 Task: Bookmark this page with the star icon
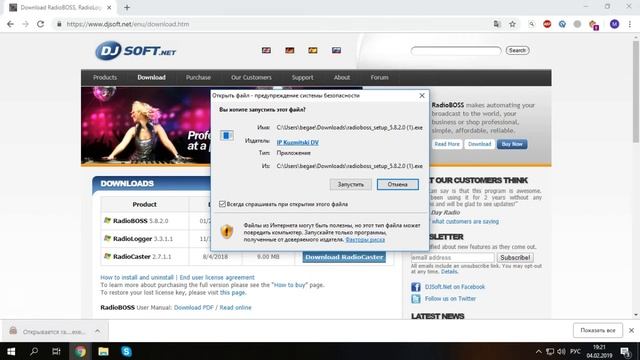tap(512, 24)
